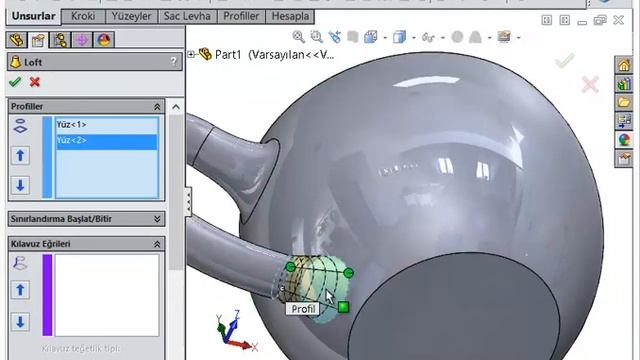
Task: Switch to Kroki tab
Action: [x=83, y=16]
